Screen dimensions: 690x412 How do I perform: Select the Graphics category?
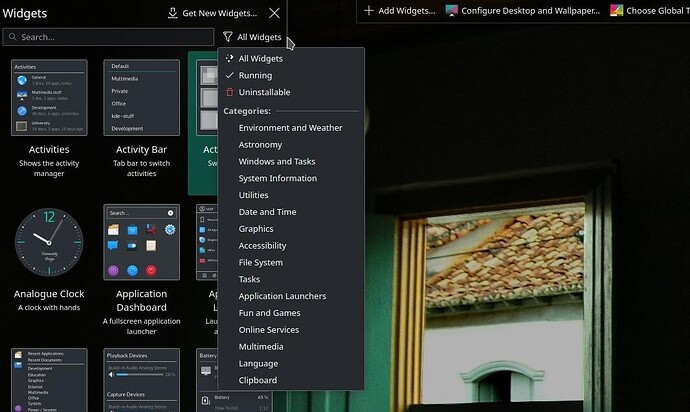[290, 228]
